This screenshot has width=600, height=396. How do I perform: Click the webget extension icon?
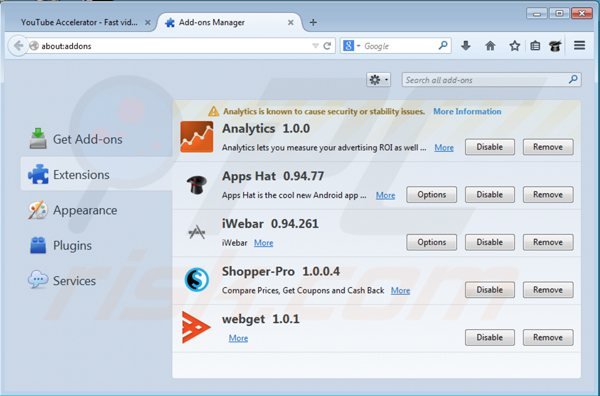click(196, 327)
